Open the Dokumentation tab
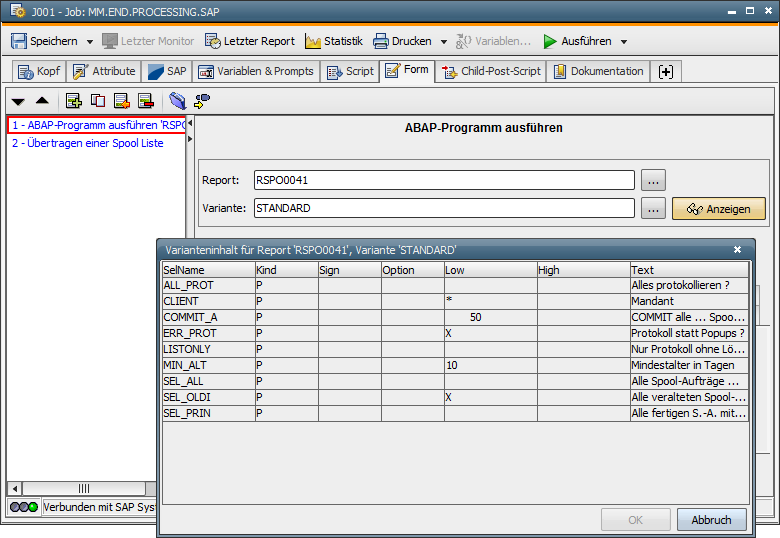 598,71
